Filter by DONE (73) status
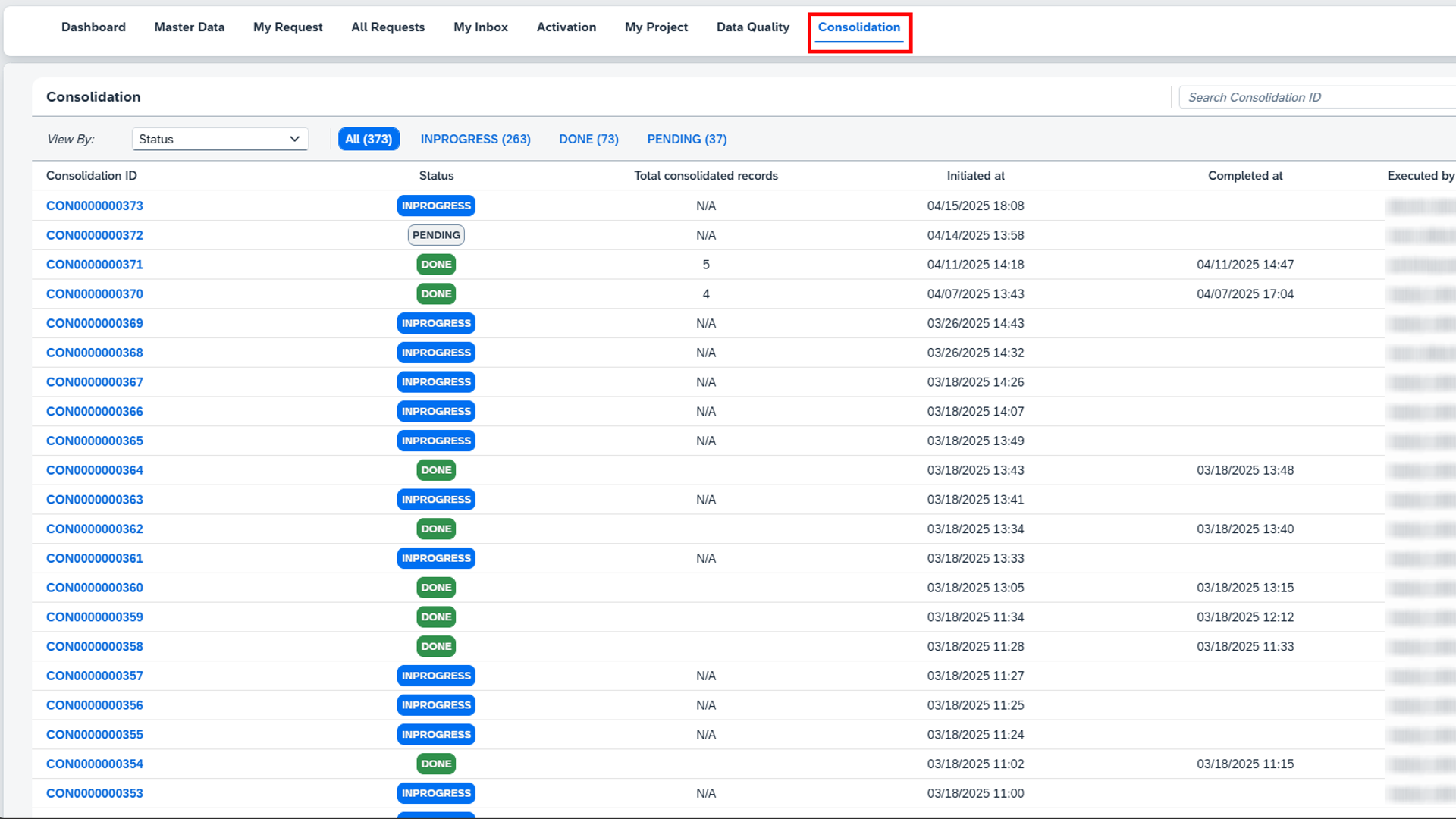The height and width of the screenshot is (819, 1456). 588,139
